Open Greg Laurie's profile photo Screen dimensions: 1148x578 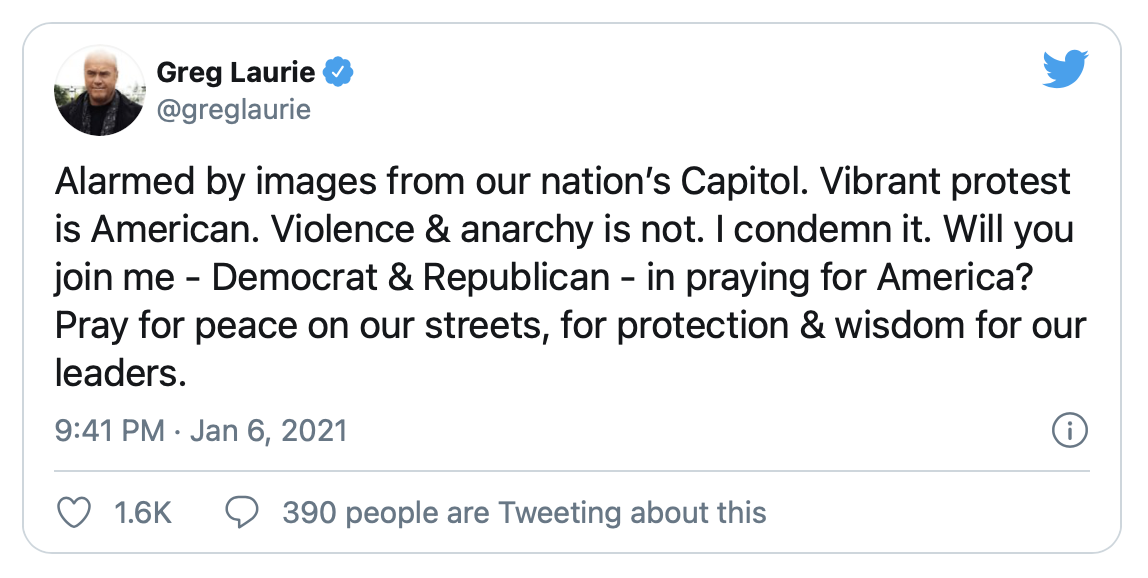click(100, 91)
